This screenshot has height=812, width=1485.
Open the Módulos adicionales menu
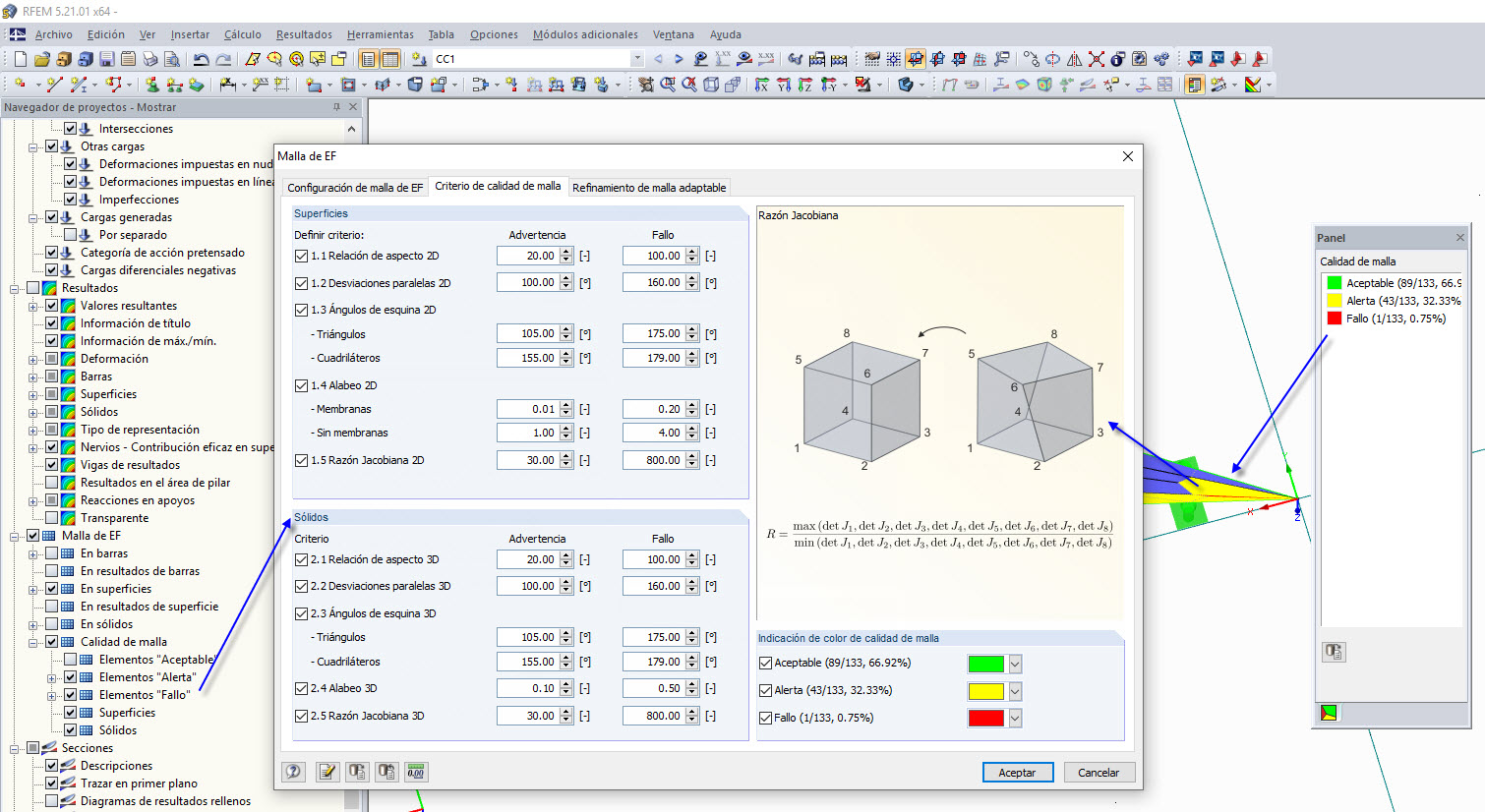pyautogui.click(x=585, y=34)
